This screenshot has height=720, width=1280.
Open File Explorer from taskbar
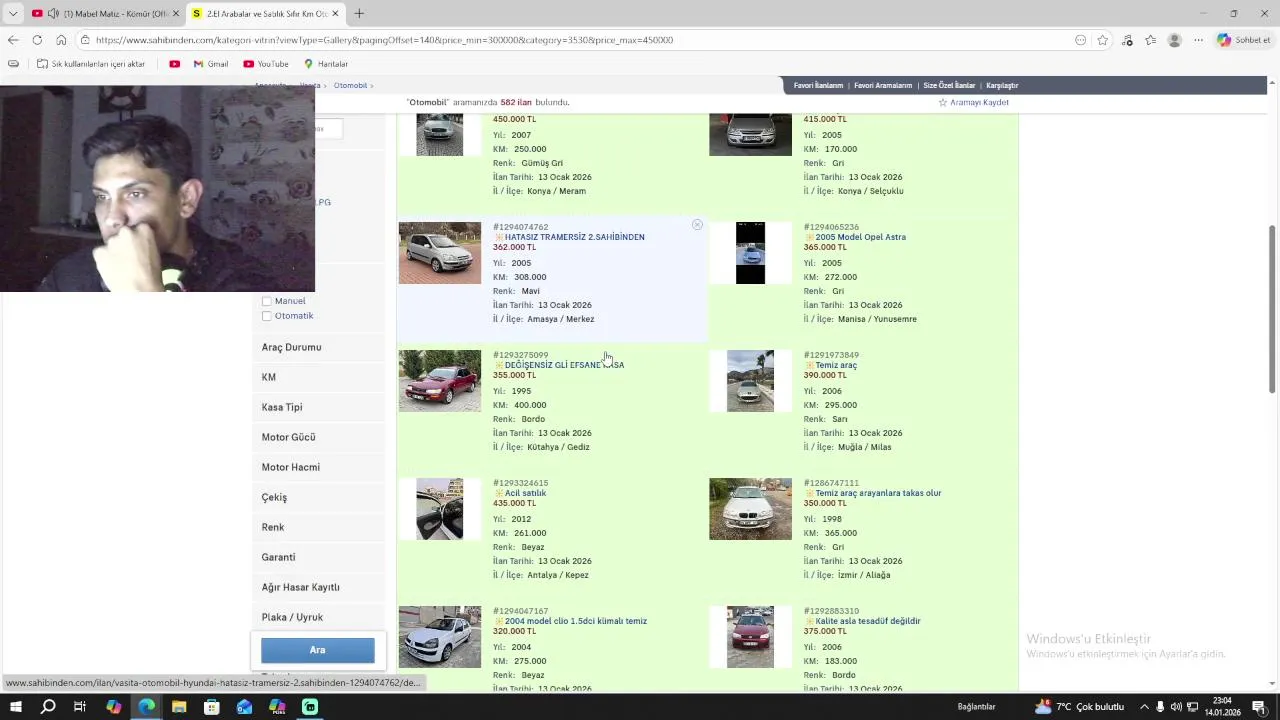pyautogui.click(x=179, y=707)
